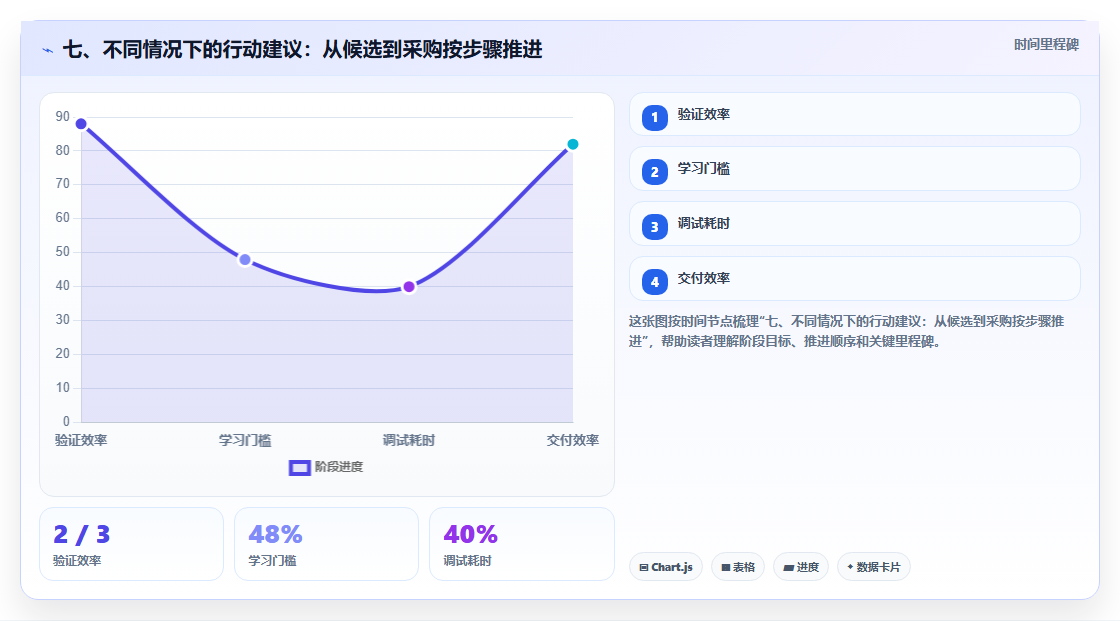This screenshot has height=621, width=1120.
Task: Click the numbered badge 1 for 验证效率
Action: tap(654, 117)
